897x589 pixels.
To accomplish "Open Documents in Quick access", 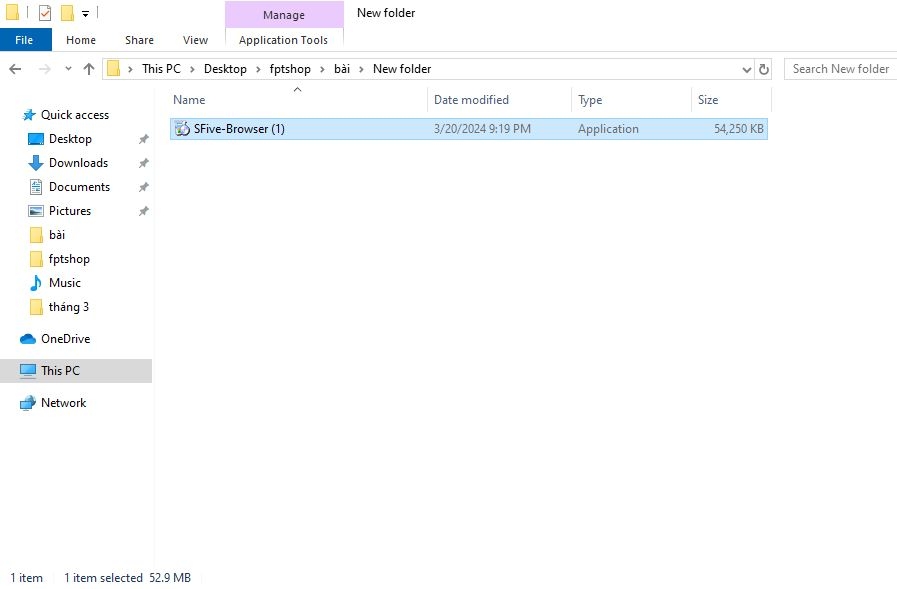I will (x=79, y=187).
